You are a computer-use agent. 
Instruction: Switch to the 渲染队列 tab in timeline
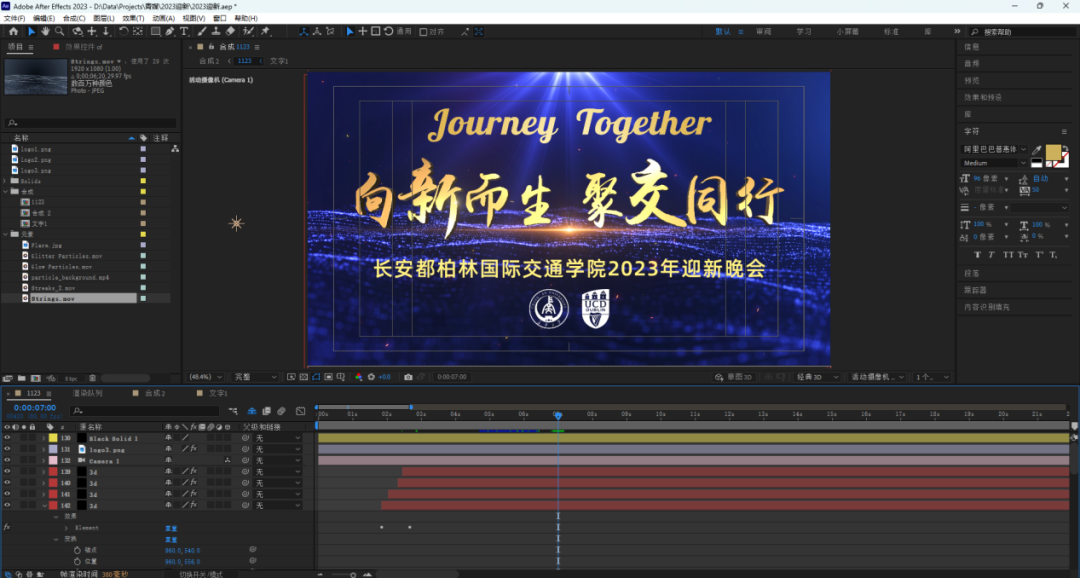[x=88, y=394]
